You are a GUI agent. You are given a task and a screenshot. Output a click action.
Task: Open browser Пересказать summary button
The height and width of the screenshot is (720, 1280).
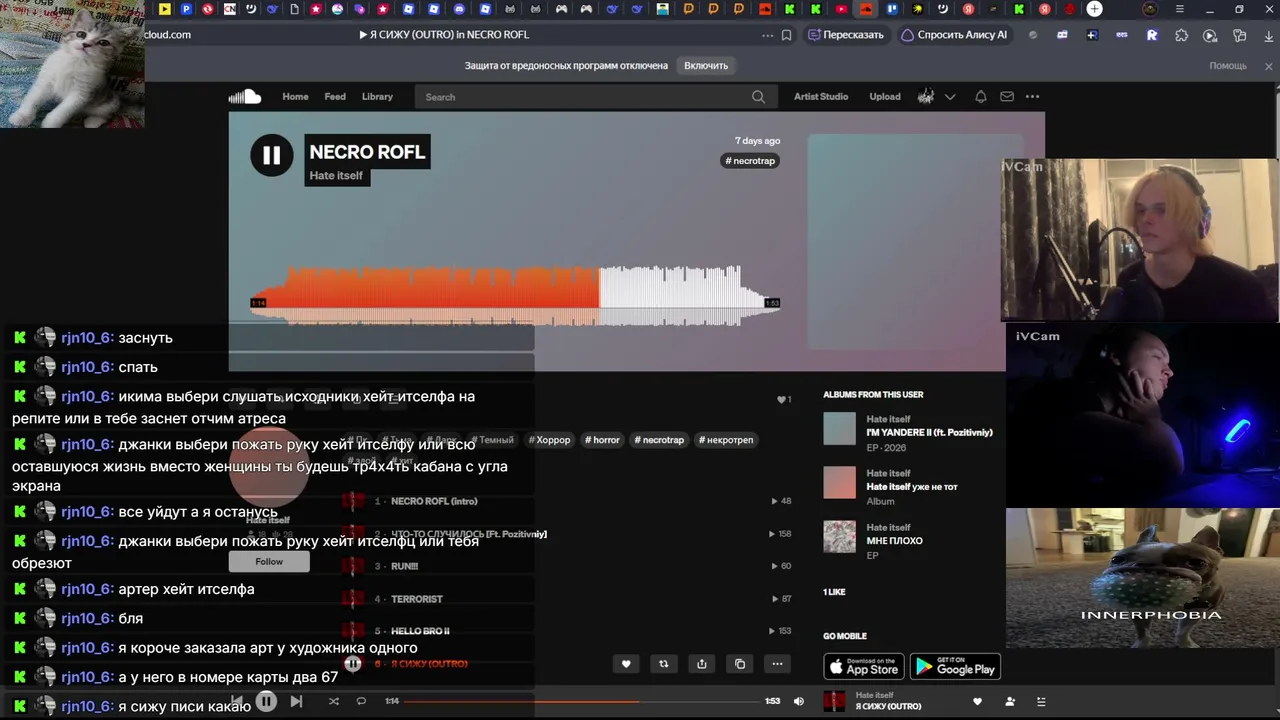pos(846,35)
